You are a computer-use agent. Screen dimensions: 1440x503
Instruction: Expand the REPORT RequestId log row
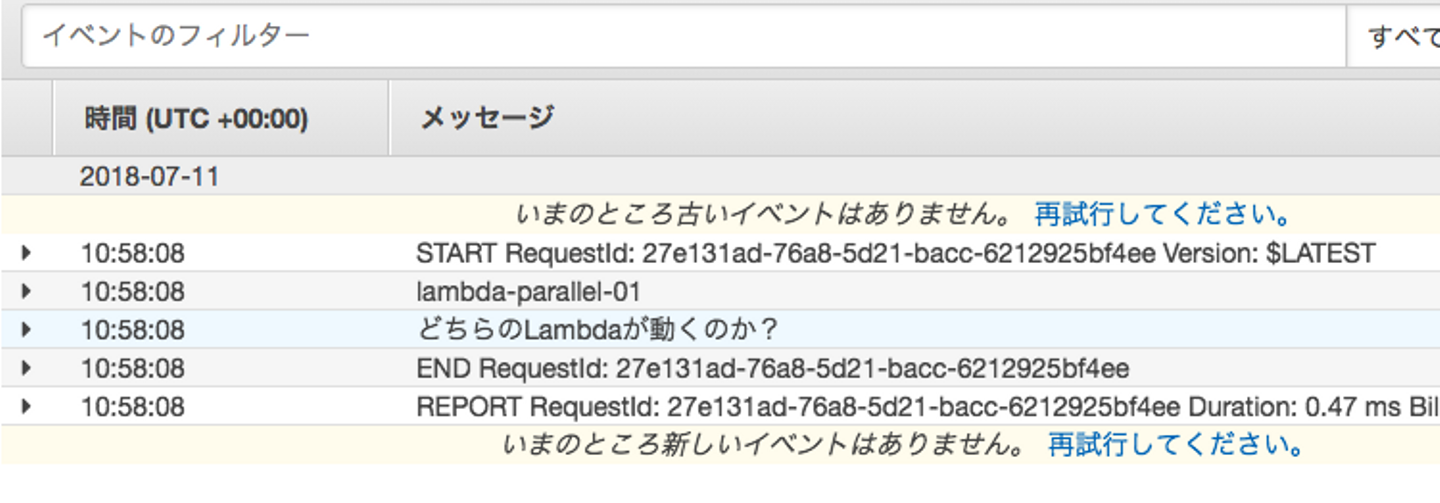point(26,407)
